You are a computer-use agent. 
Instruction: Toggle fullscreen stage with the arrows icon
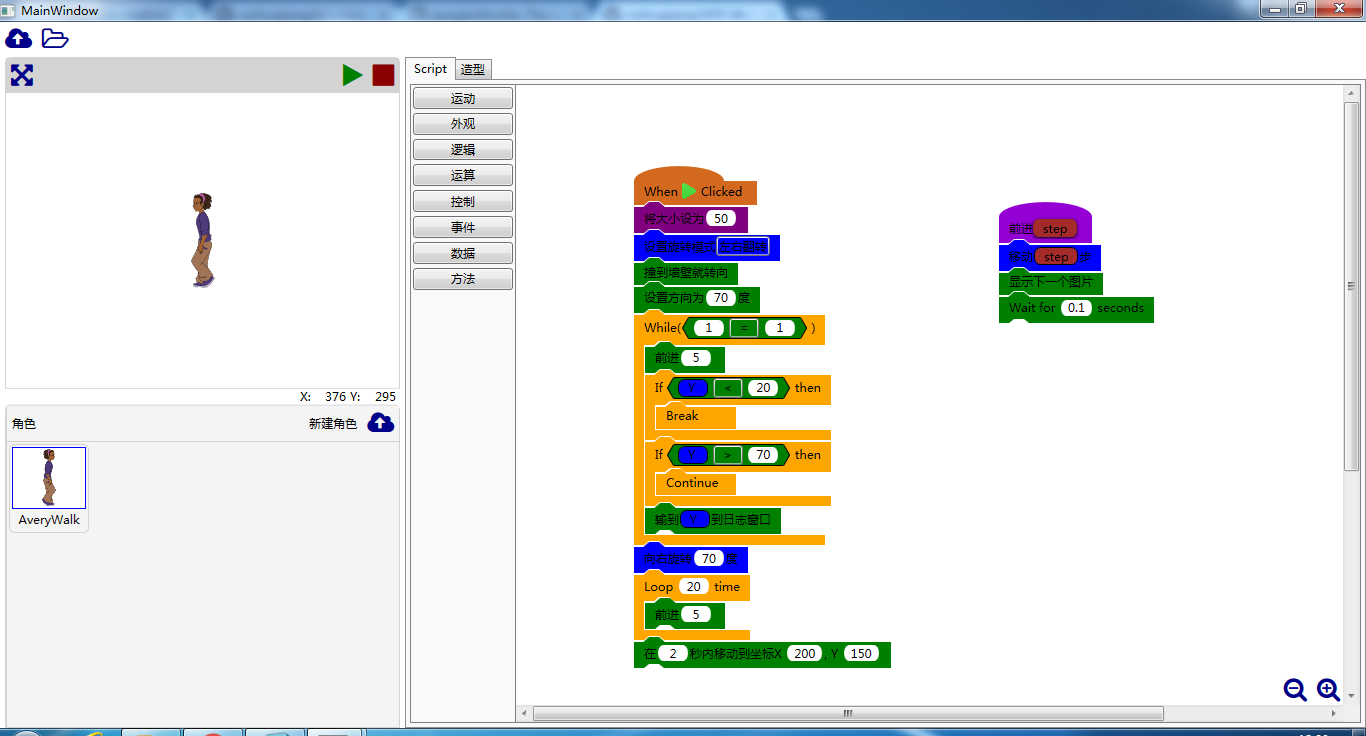[x=22, y=75]
